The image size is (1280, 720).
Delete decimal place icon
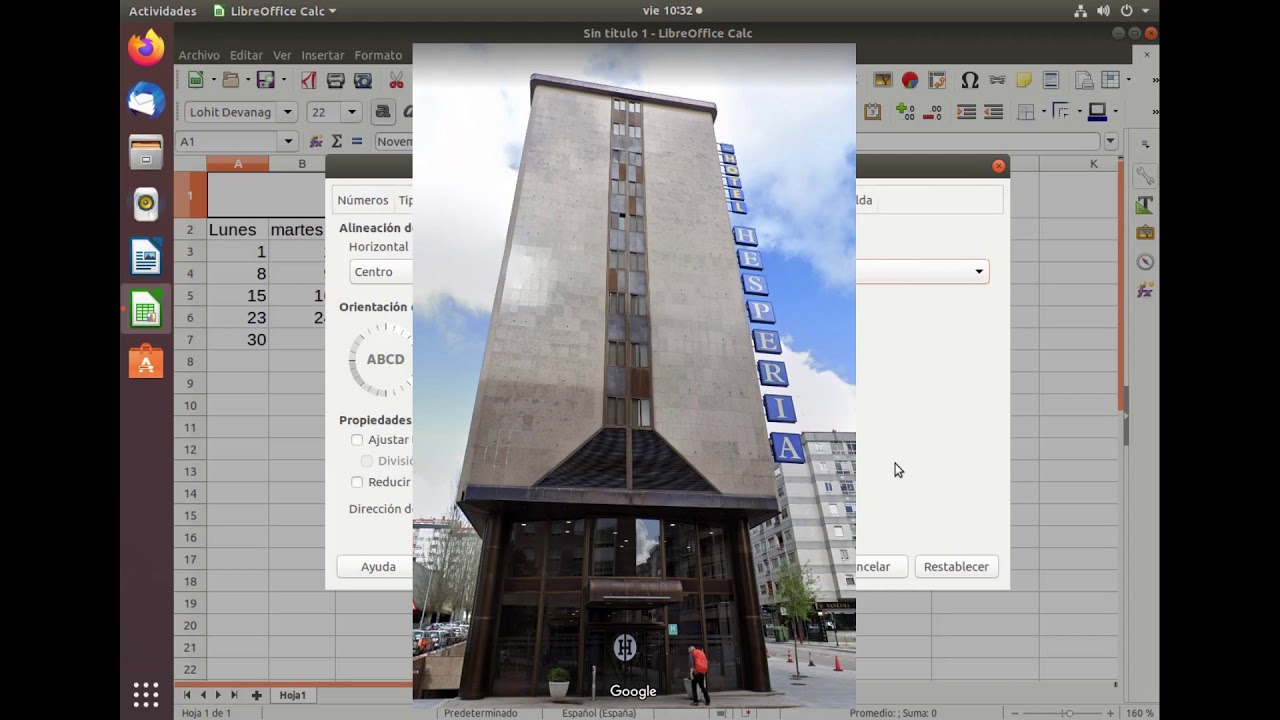[933, 112]
